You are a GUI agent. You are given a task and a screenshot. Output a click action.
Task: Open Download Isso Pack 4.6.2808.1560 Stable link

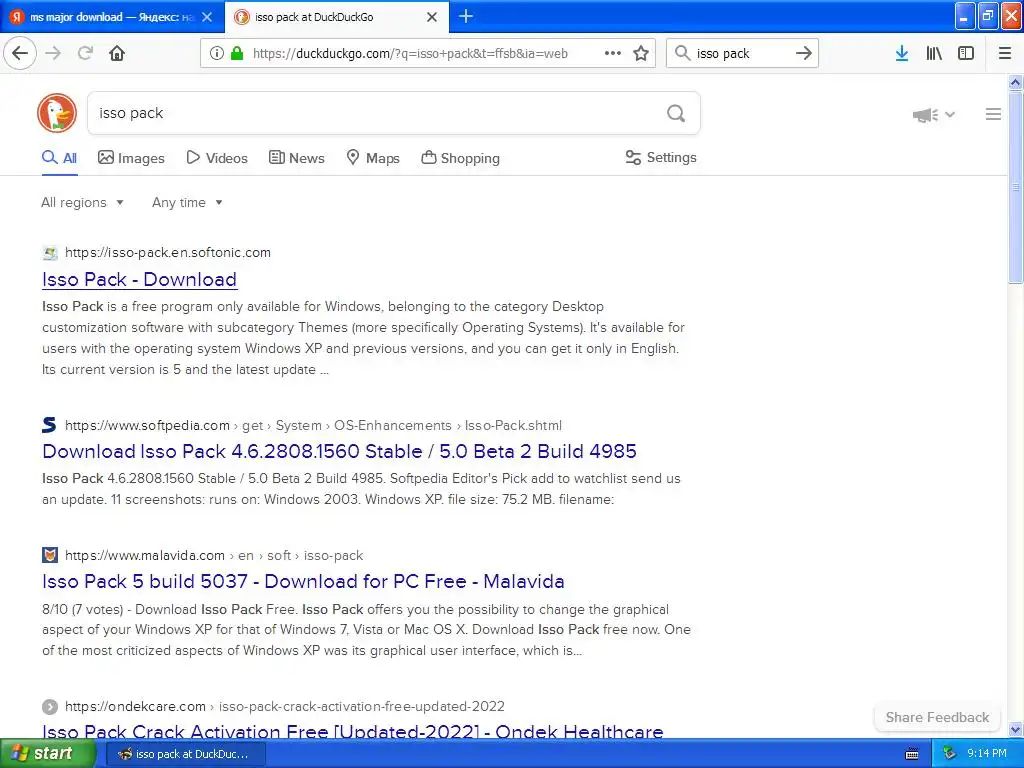click(339, 451)
